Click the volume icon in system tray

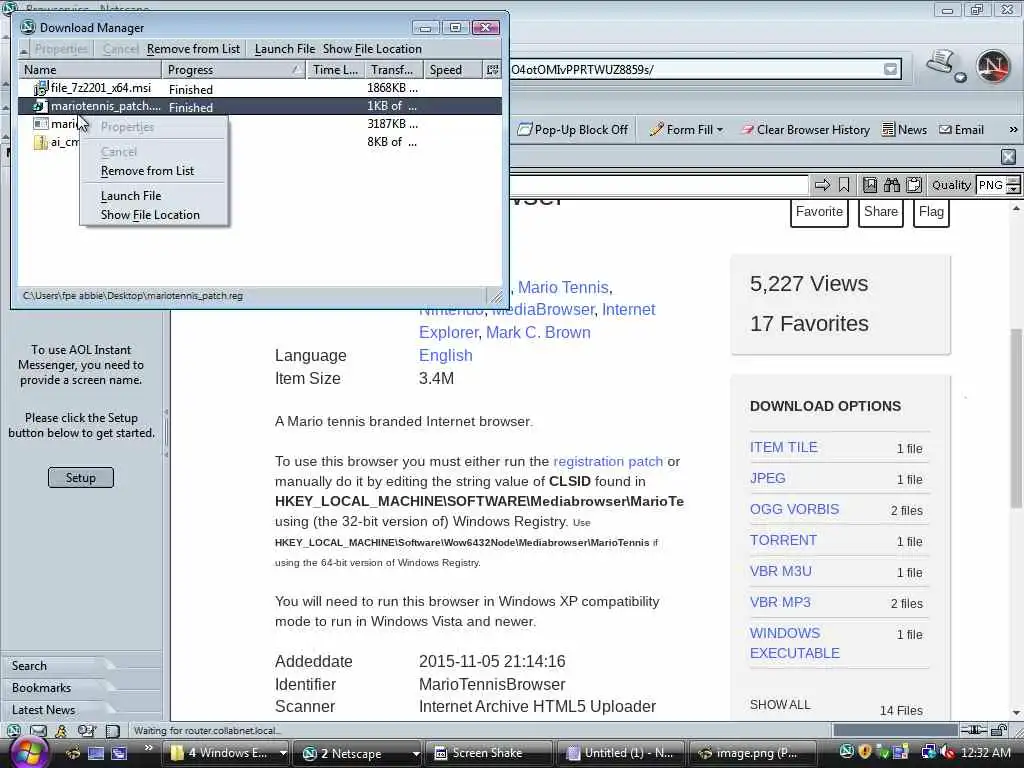pos(948,753)
